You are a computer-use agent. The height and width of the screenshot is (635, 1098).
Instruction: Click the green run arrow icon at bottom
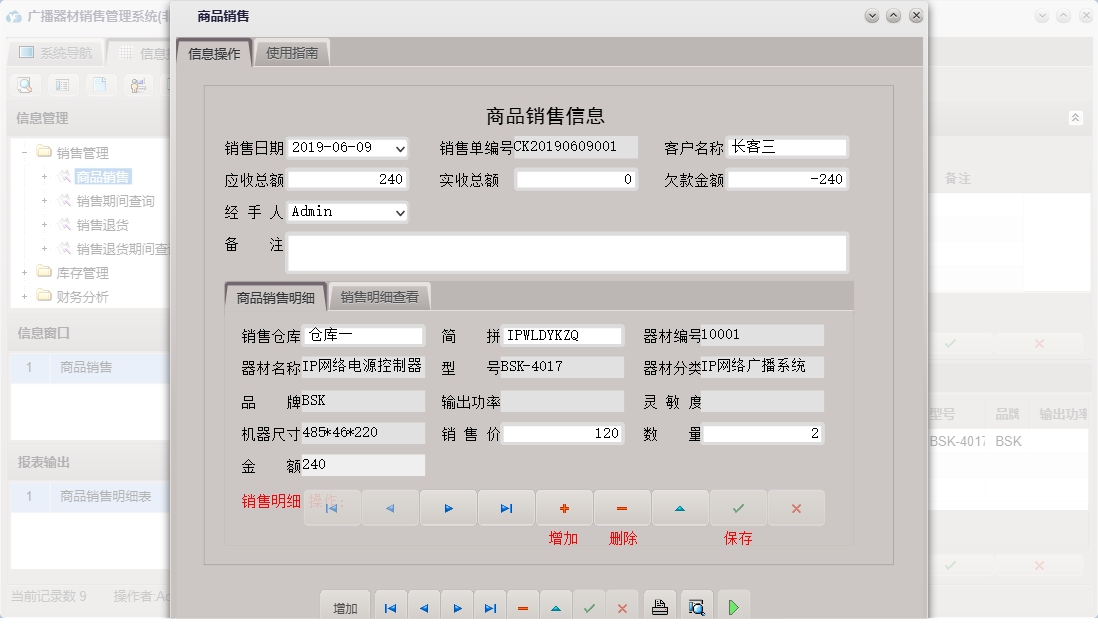733,605
